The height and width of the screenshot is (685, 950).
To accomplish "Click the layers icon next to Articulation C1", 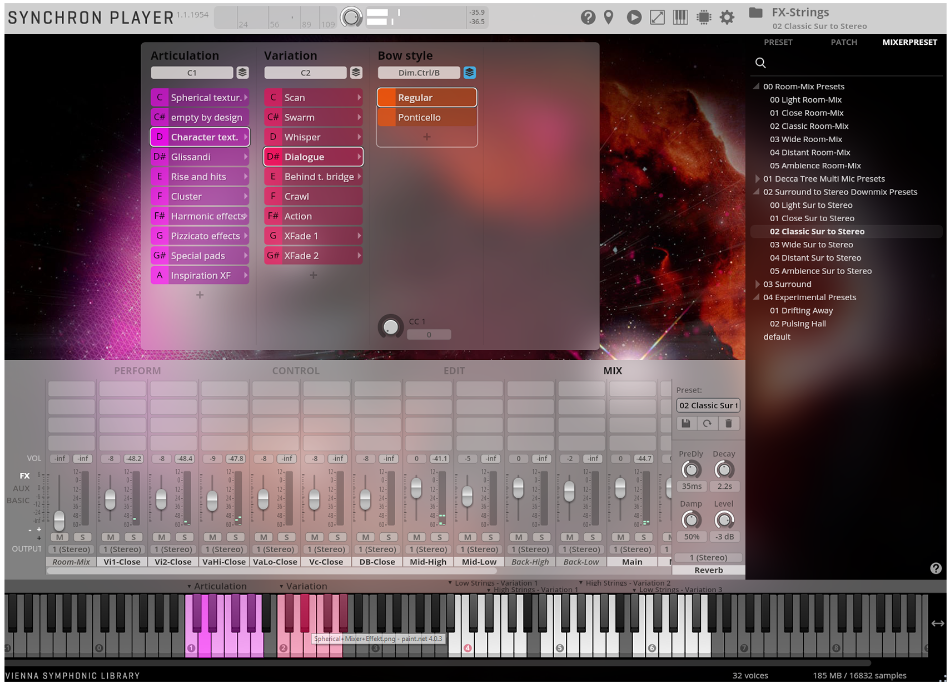I will point(242,73).
